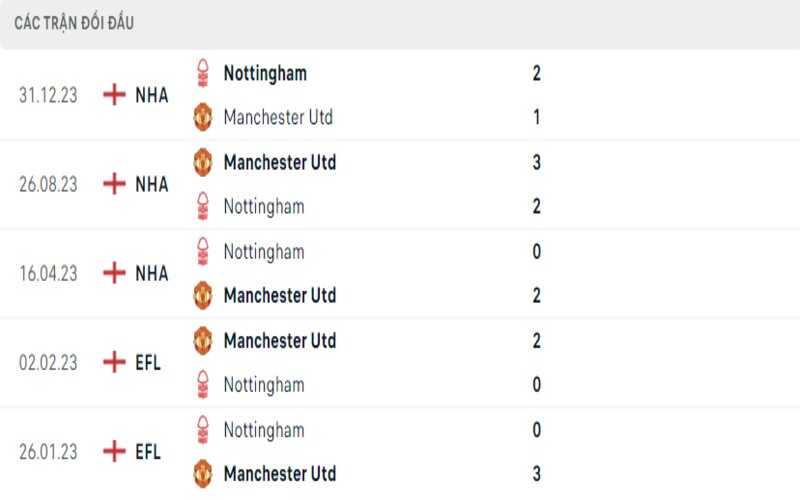Select NHA league label for 26.08.23
Screen dimensions: 800x500
click(x=152, y=184)
